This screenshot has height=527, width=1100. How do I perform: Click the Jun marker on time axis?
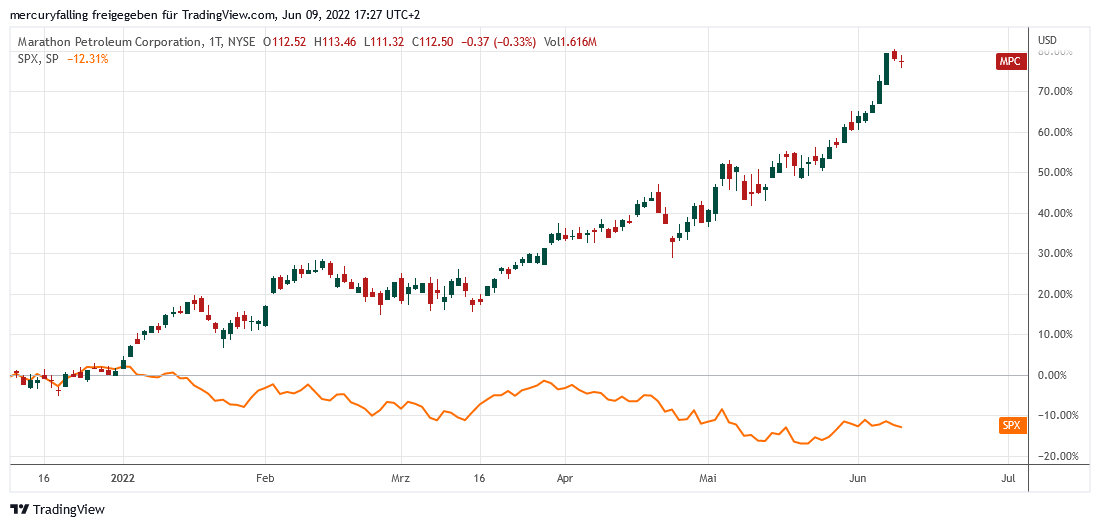tap(857, 479)
